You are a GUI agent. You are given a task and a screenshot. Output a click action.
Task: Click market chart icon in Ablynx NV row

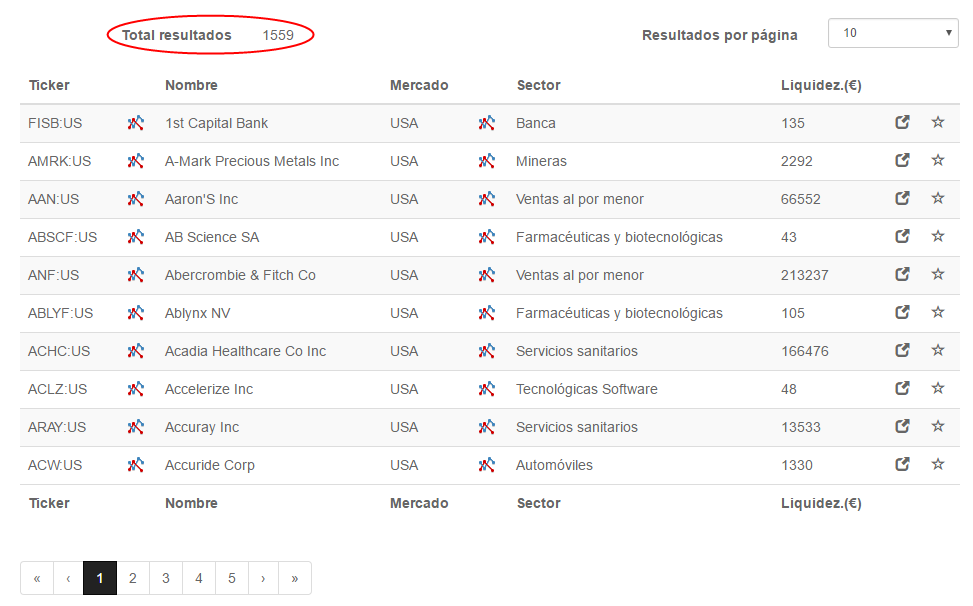coord(486,313)
